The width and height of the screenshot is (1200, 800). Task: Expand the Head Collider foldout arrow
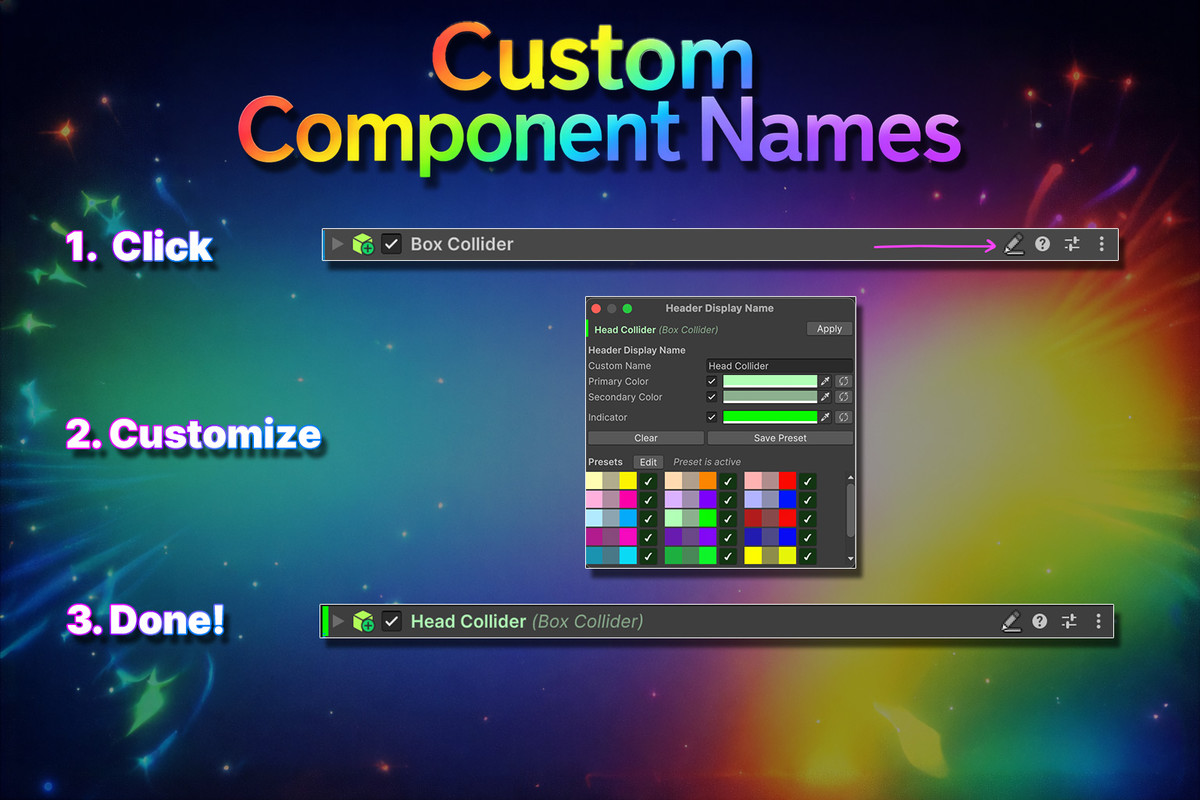(x=337, y=621)
